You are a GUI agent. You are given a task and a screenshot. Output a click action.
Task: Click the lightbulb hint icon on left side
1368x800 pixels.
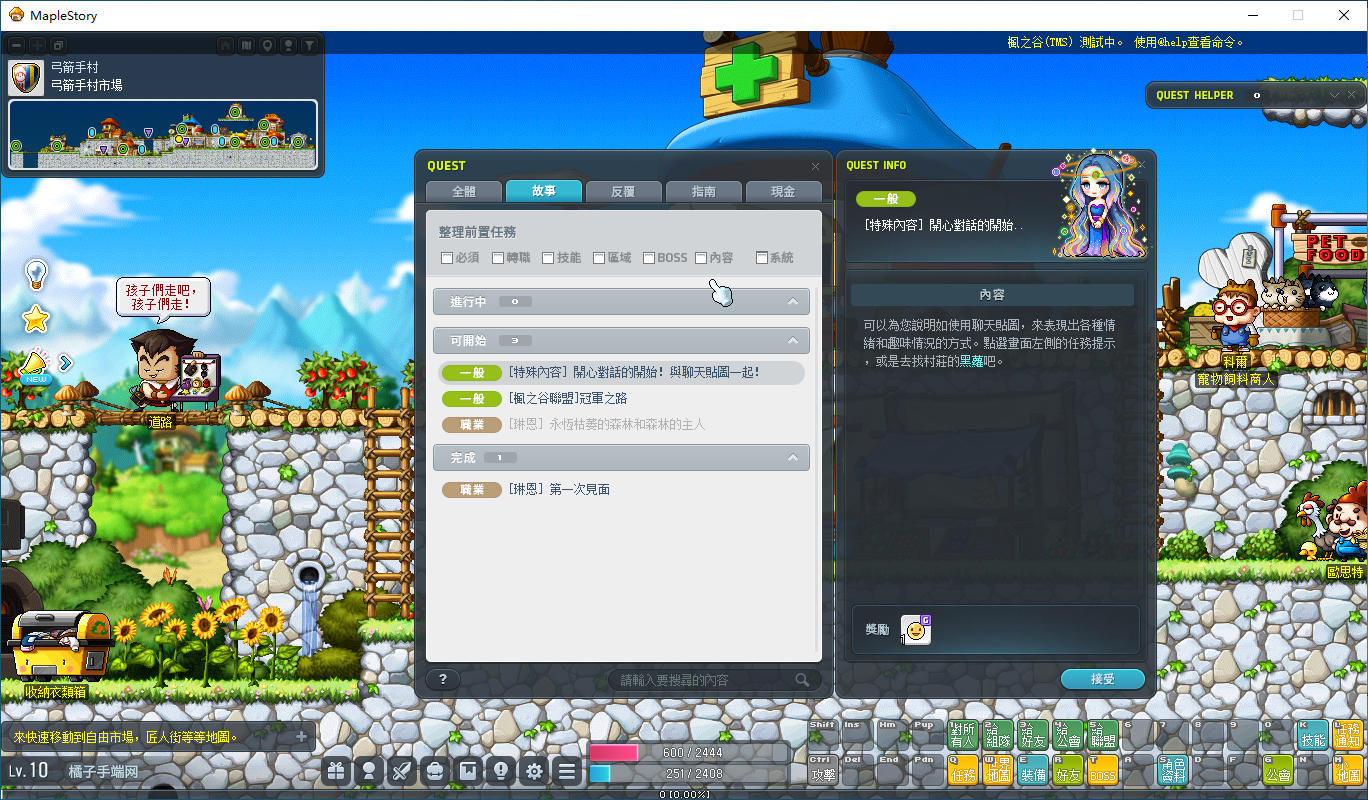coord(37,273)
